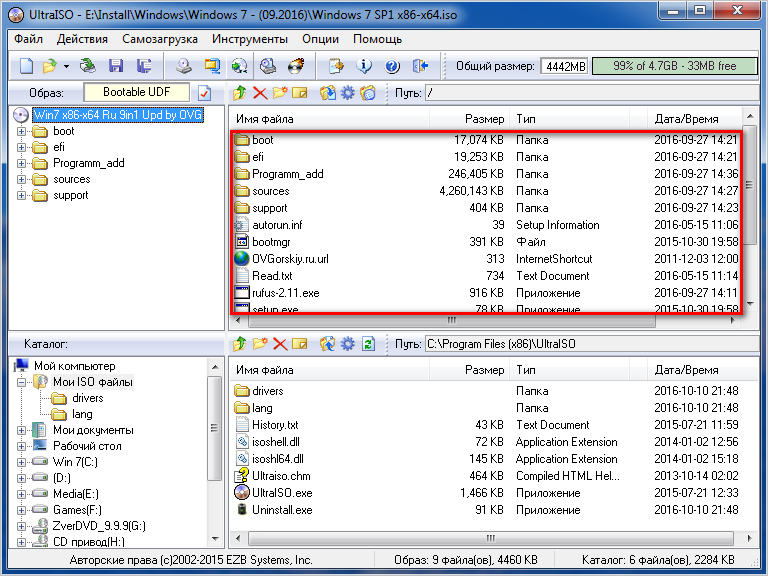The height and width of the screenshot is (576, 768).
Task: Click red X delete in catalog toolbar
Action: (280, 344)
